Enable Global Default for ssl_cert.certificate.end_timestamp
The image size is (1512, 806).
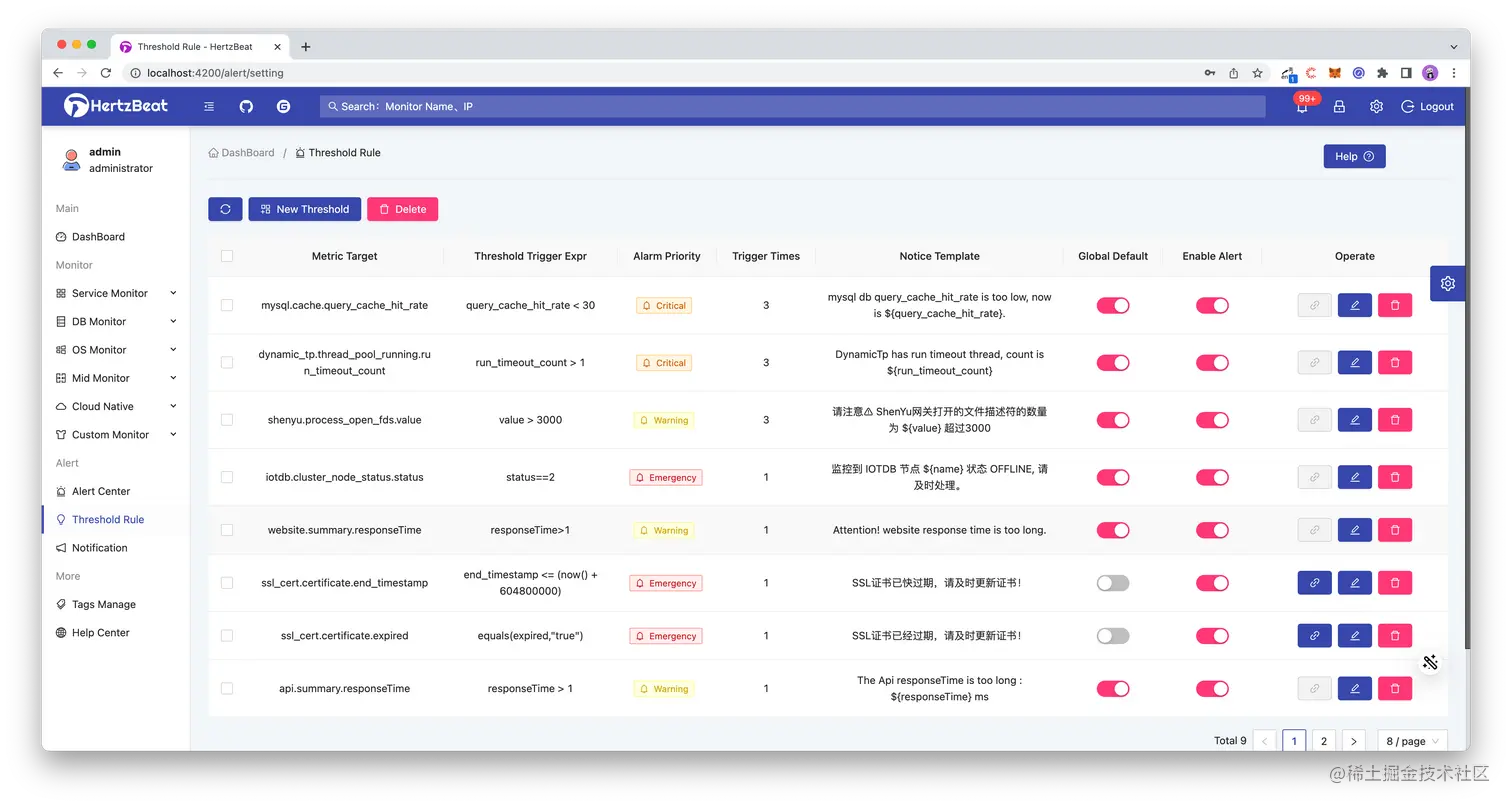coord(1113,583)
